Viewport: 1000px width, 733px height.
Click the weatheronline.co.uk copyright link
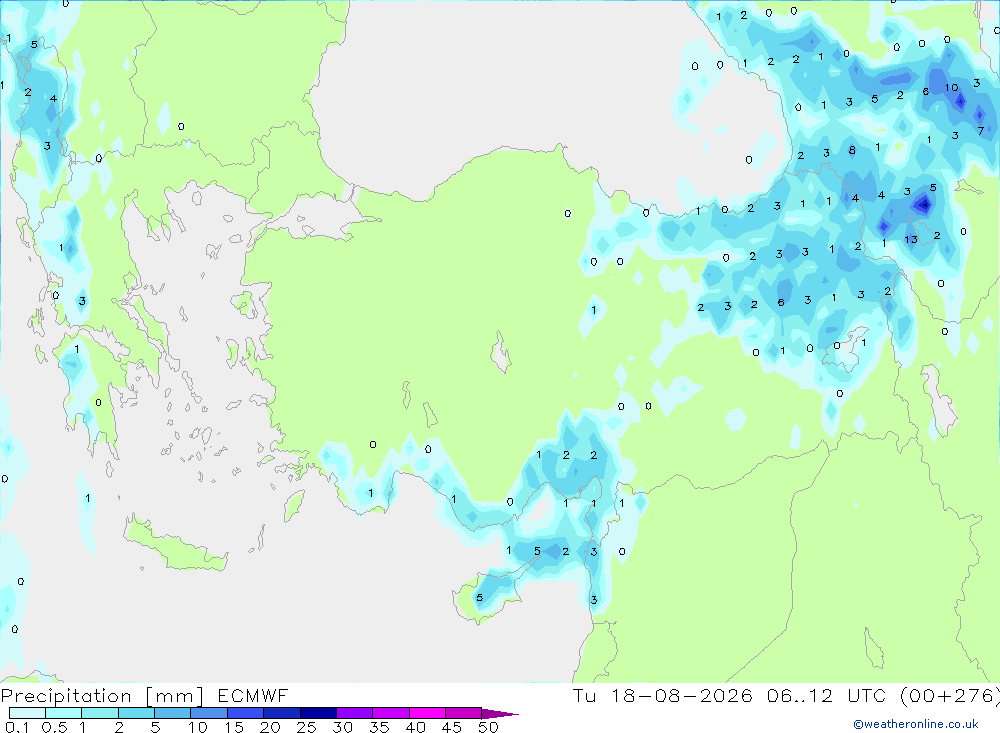[916, 724]
